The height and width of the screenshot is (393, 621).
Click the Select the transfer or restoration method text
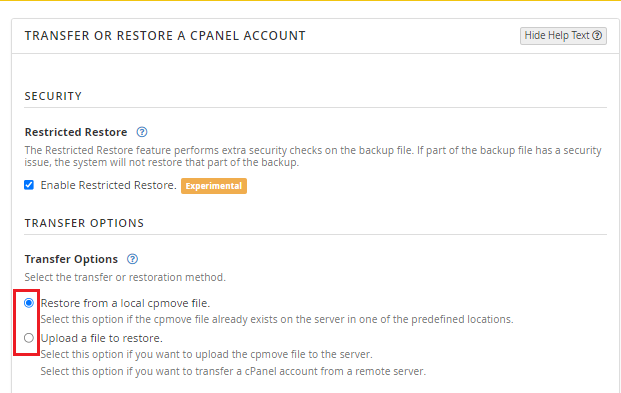[125, 277]
